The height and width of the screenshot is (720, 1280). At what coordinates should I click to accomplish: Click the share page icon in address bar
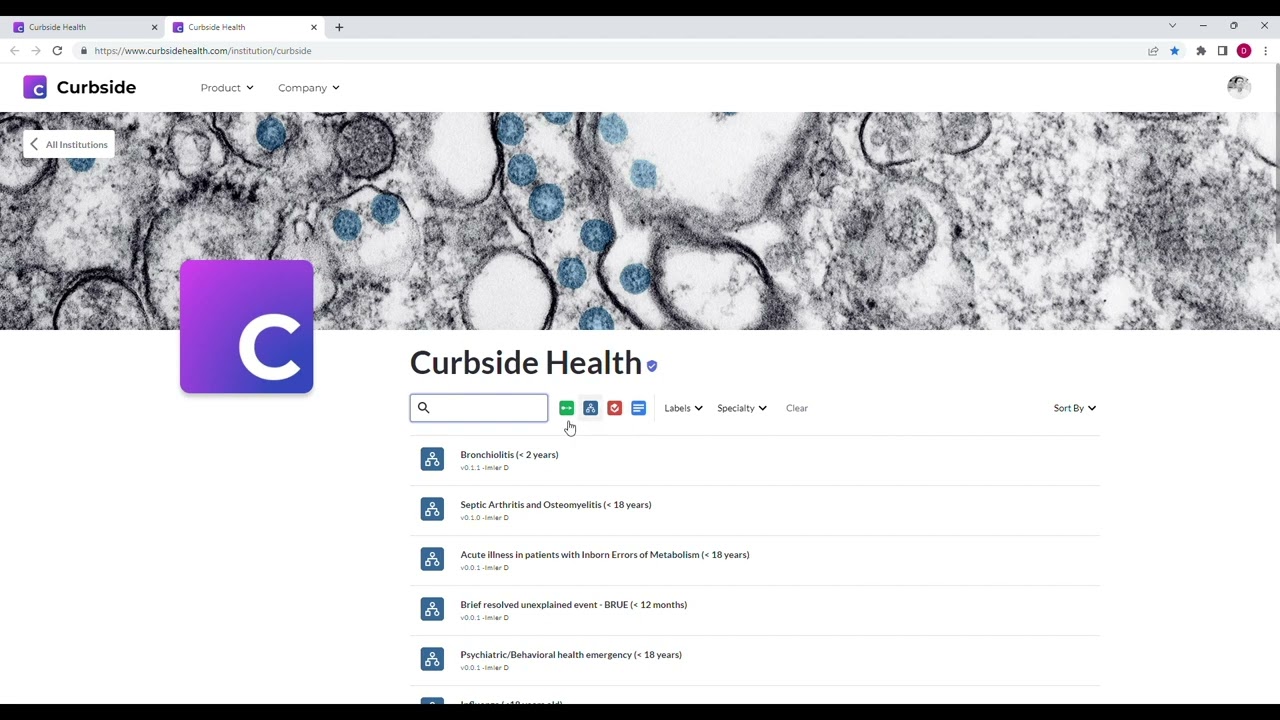pos(1153,51)
